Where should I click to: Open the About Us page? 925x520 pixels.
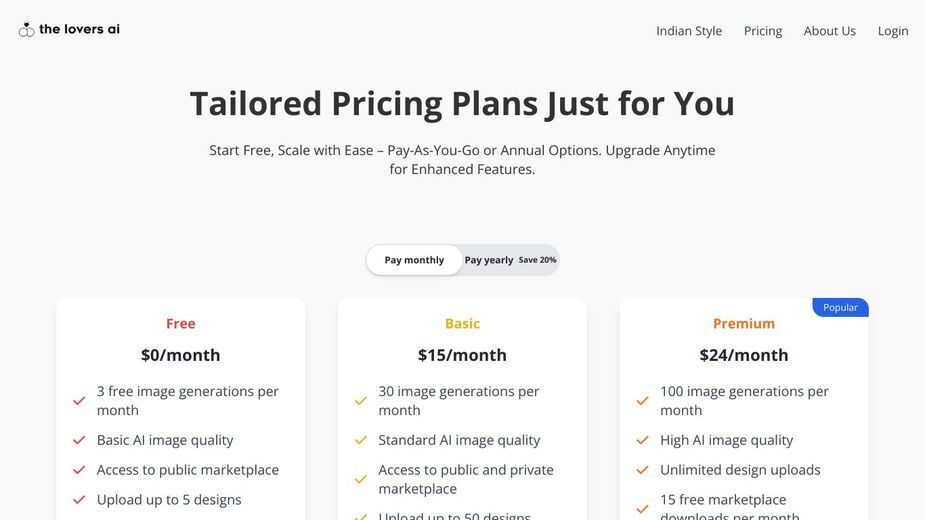click(829, 31)
